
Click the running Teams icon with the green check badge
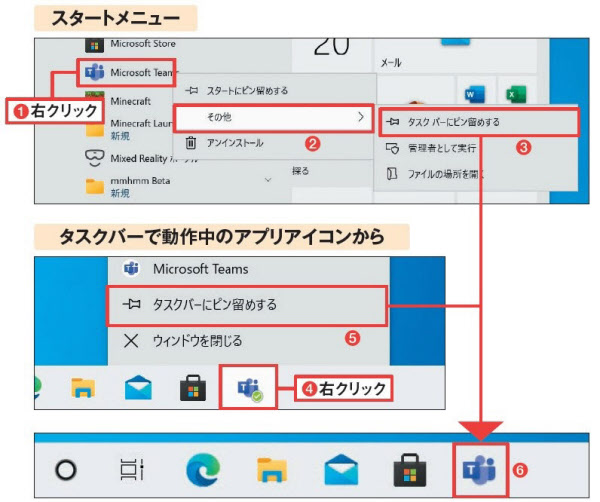[248, 387]
